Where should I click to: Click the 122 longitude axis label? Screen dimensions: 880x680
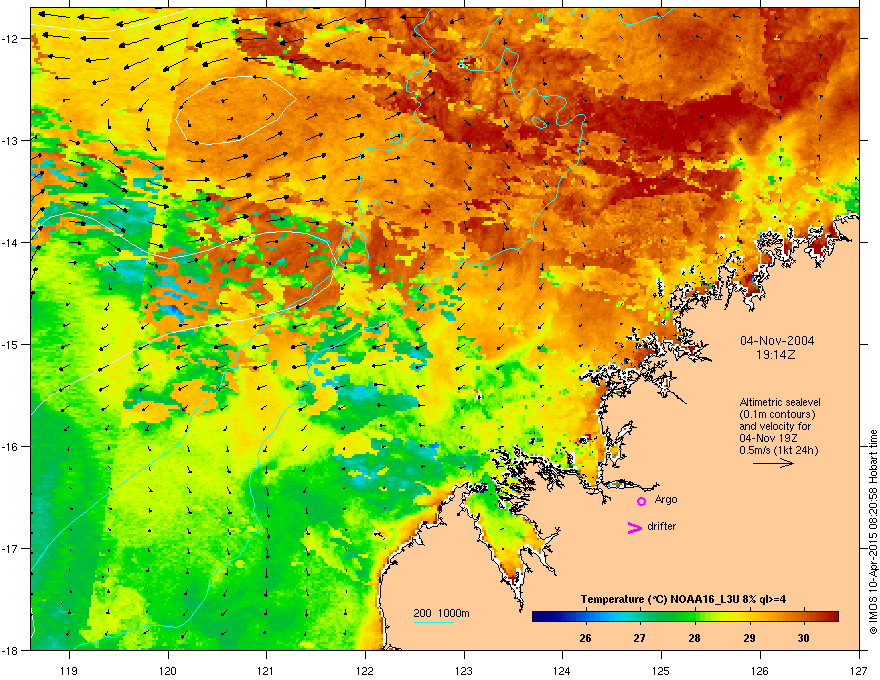coord(365,671)
